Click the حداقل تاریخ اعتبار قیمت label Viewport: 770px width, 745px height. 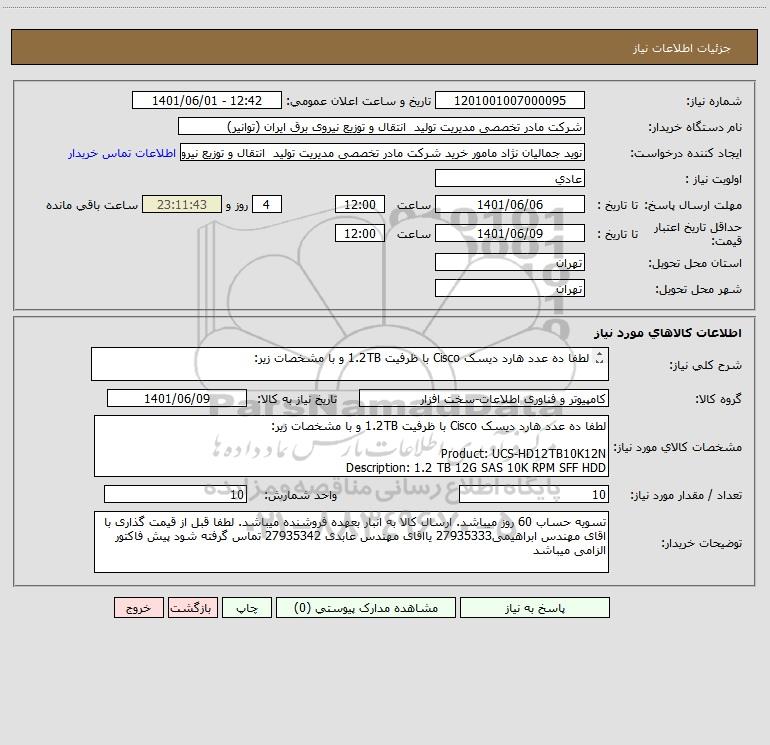click(698, 234)
